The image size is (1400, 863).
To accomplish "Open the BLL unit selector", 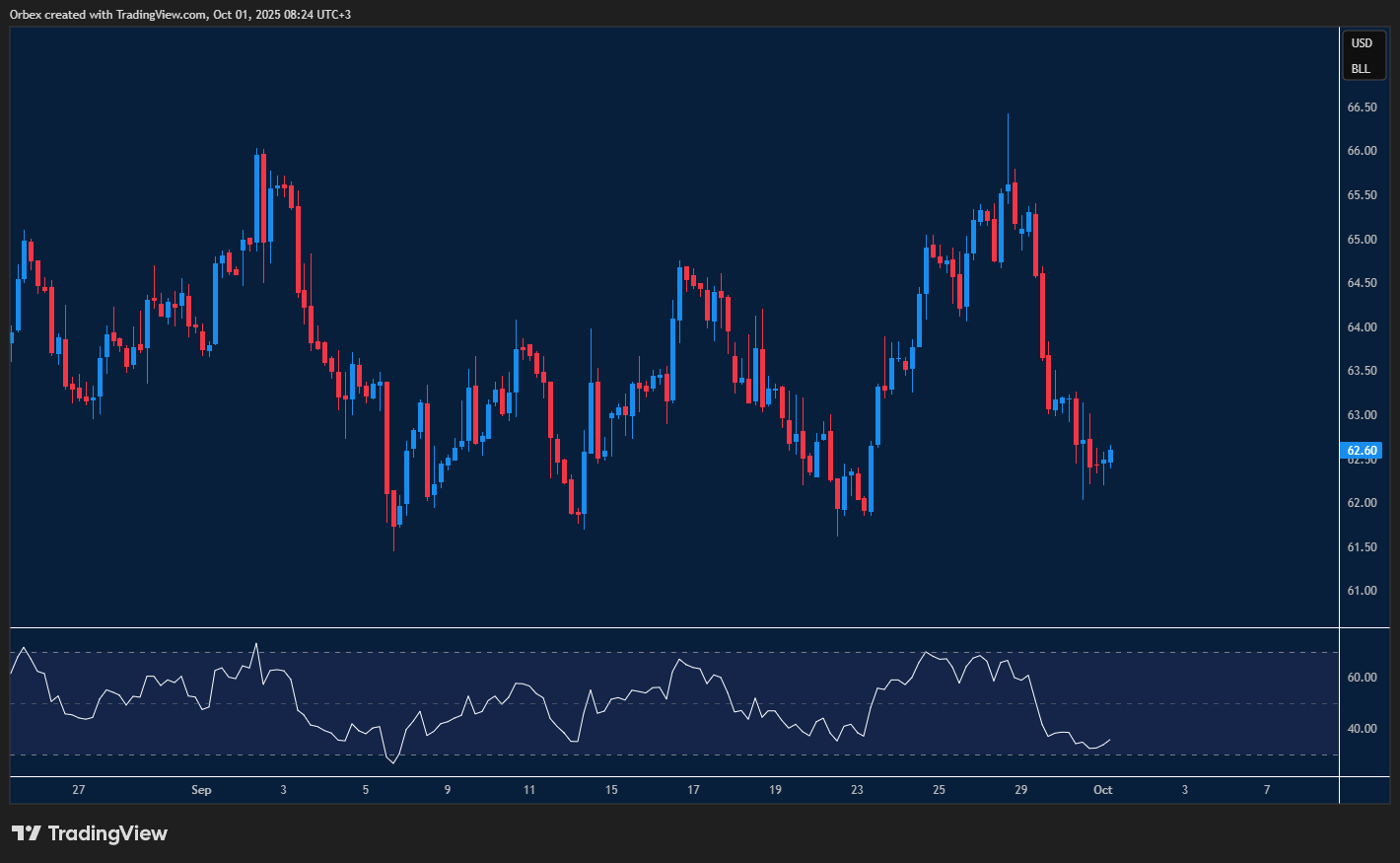I will click(1361, 69).
